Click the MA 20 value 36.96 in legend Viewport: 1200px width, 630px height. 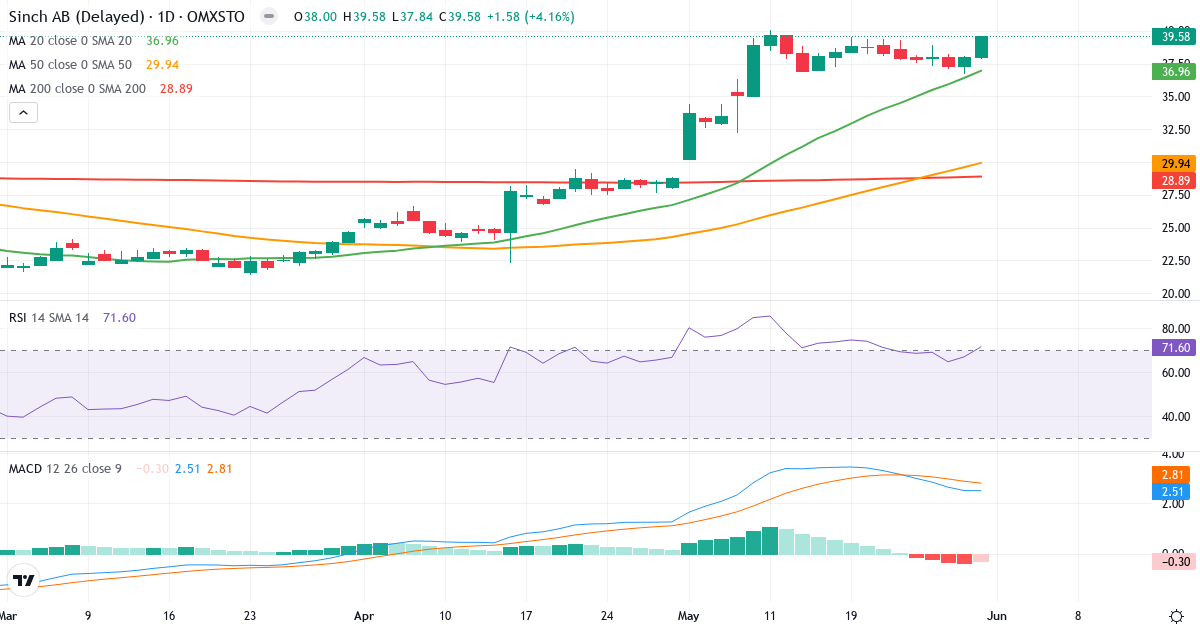(x=162, y=41)
